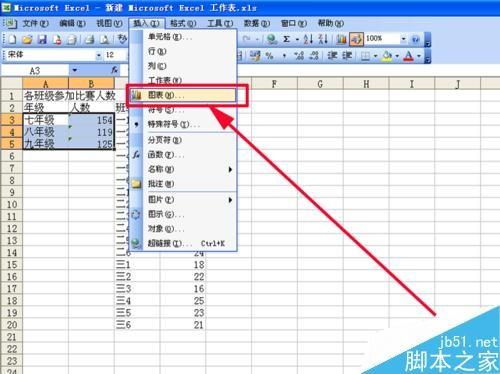Image resolution: width=500 pixels, height=374 pixels.
Task: Choose 图示 menu entry
Action: tap(183, 214)
